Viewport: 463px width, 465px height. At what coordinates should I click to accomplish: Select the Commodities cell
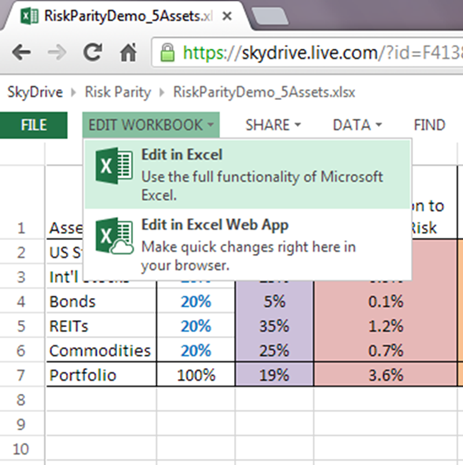point(101,351)
